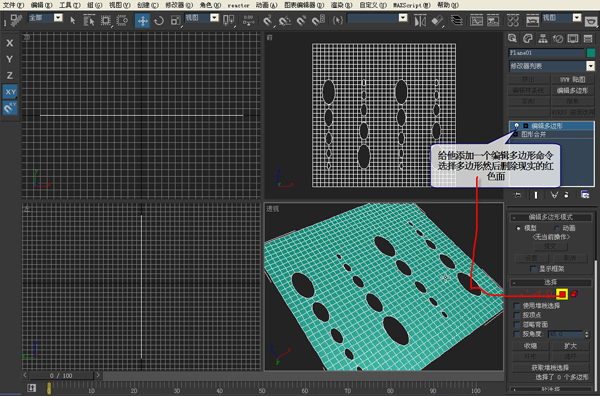Click the Pin Stack icon
The width and height of the screenshot is (600, 396).
coord(517,195)
